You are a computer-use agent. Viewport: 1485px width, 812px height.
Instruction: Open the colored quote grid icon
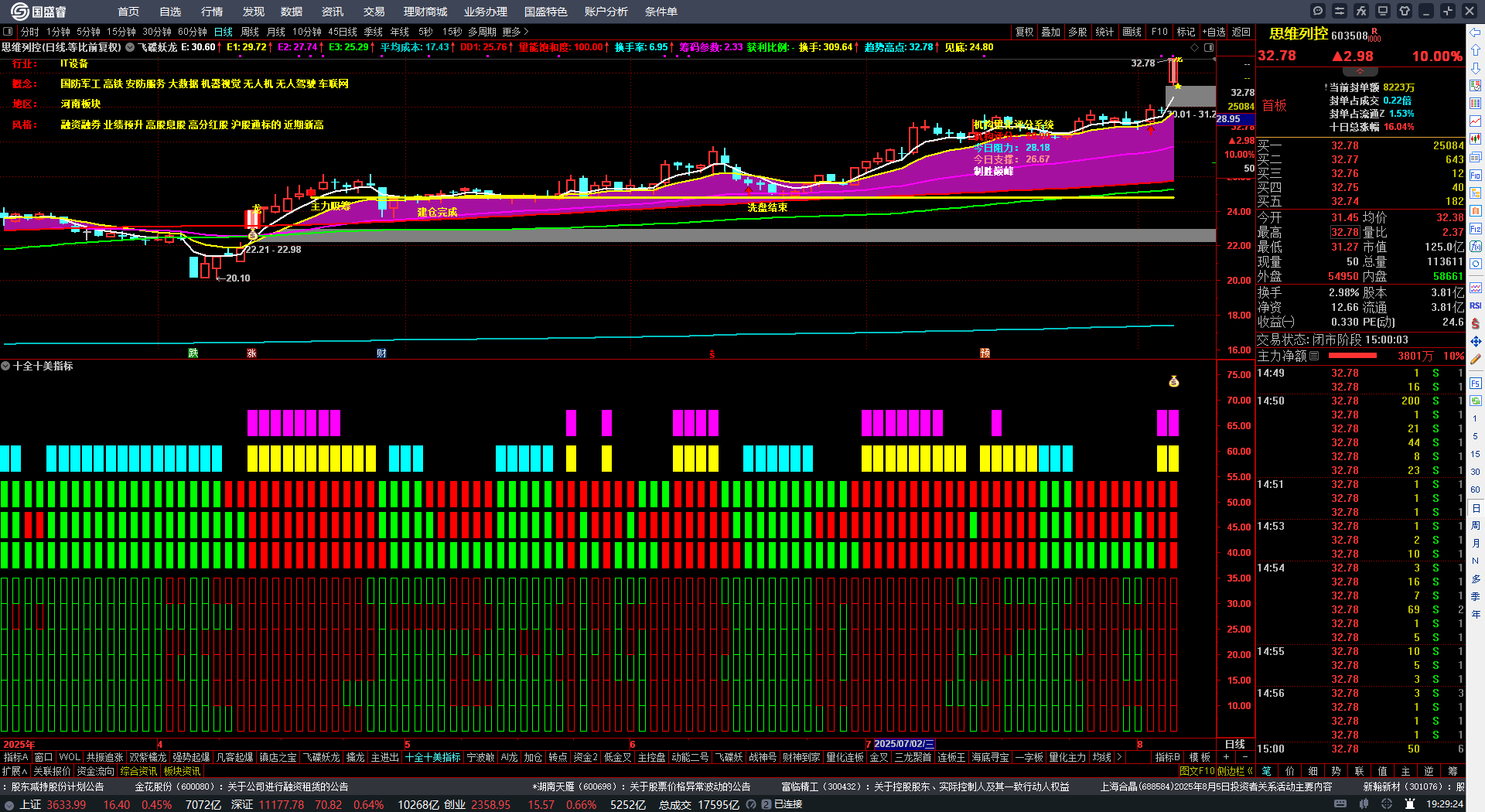(1476, 104)
